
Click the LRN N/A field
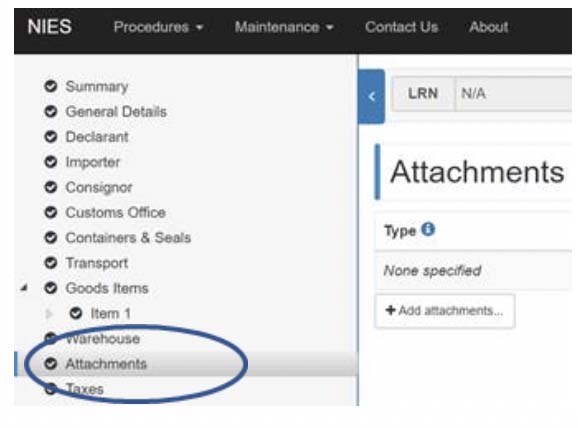(x=514, y=94)
